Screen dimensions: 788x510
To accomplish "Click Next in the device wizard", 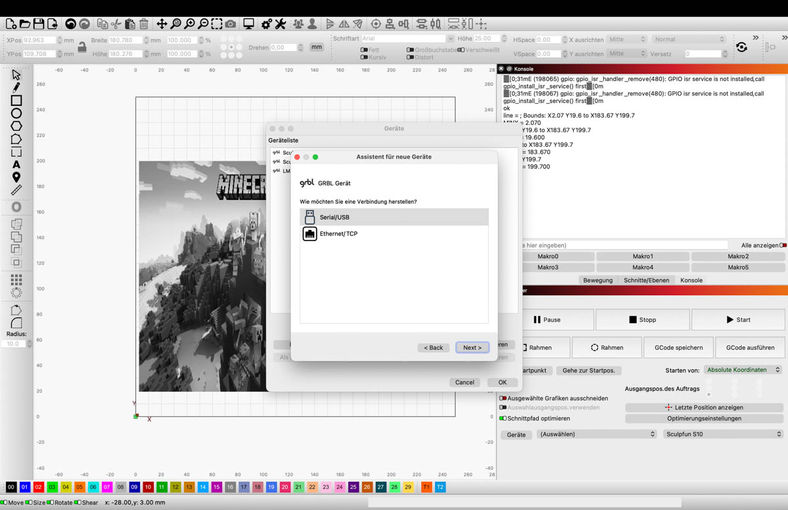I will point(472,347).
